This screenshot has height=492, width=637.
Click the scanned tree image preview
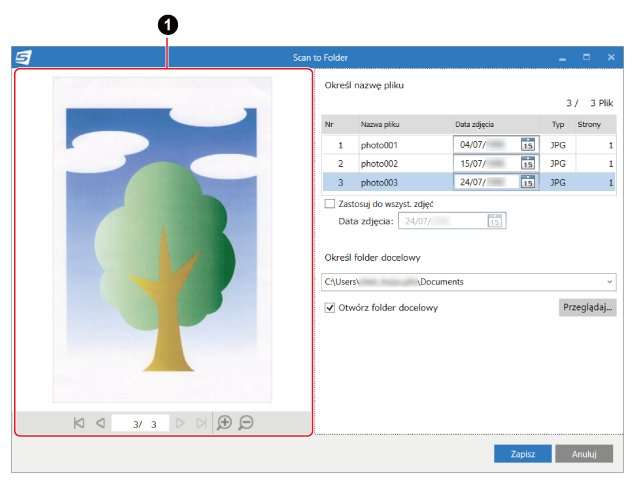pos(162,240)
